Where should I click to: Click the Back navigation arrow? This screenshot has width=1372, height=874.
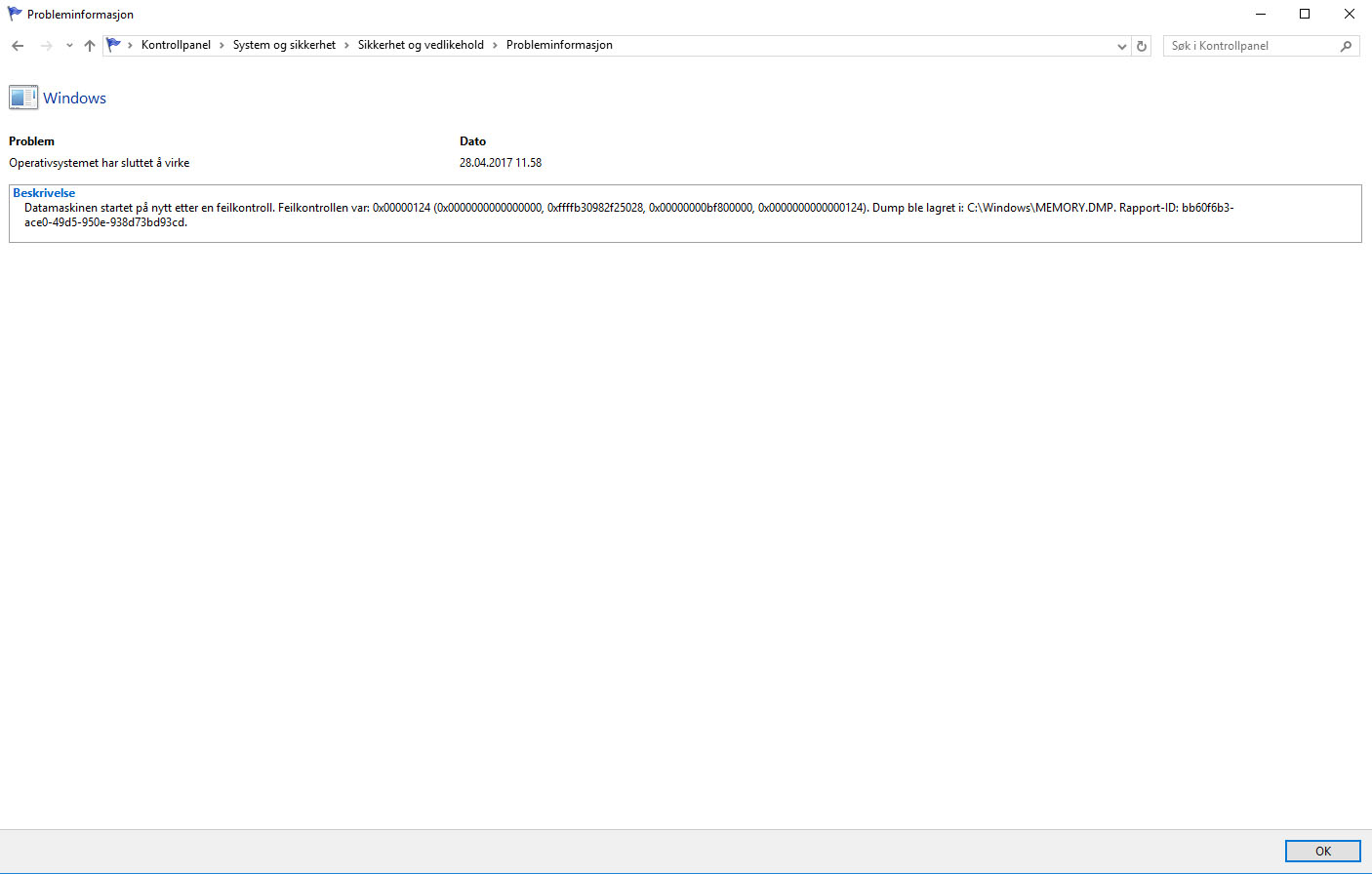pos(18,46)
